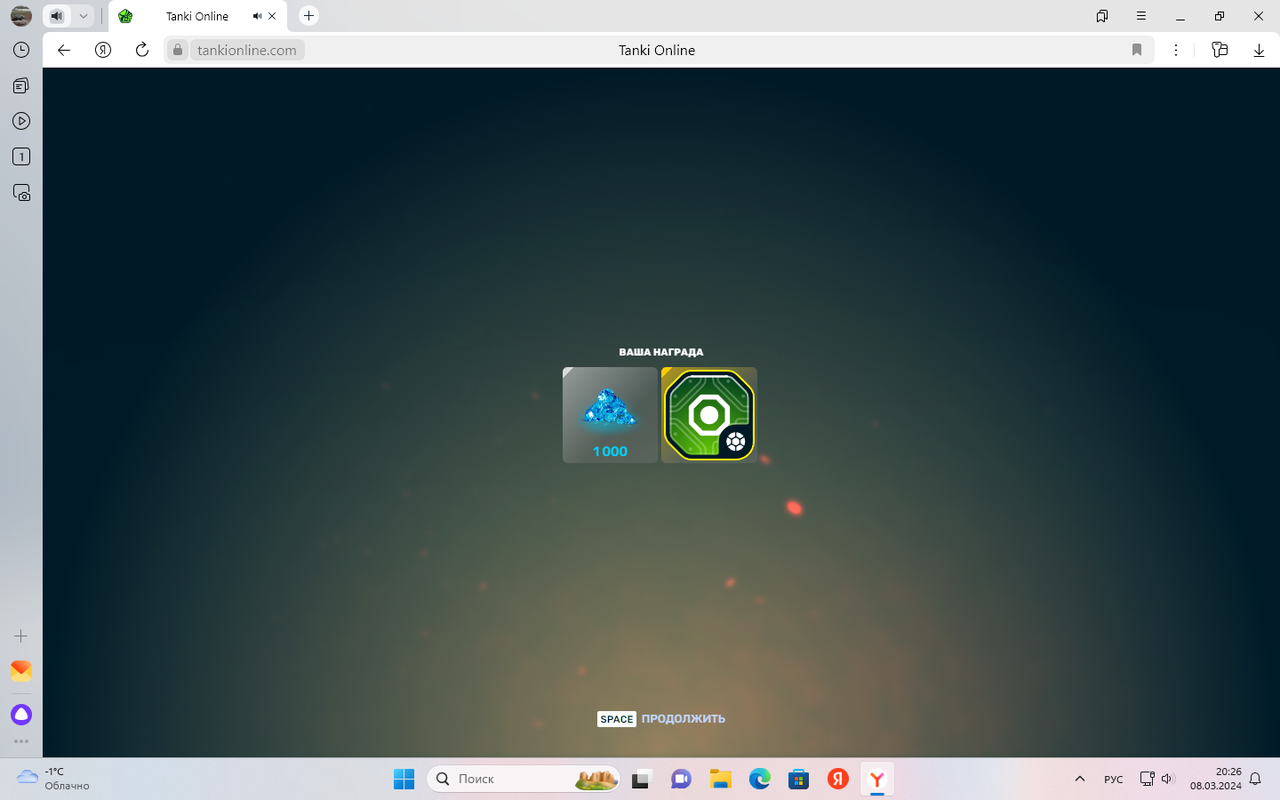Screen dimensions: 1280x800
Task: Open the notifications bell in the taskbar
Action: [1256, 779]
